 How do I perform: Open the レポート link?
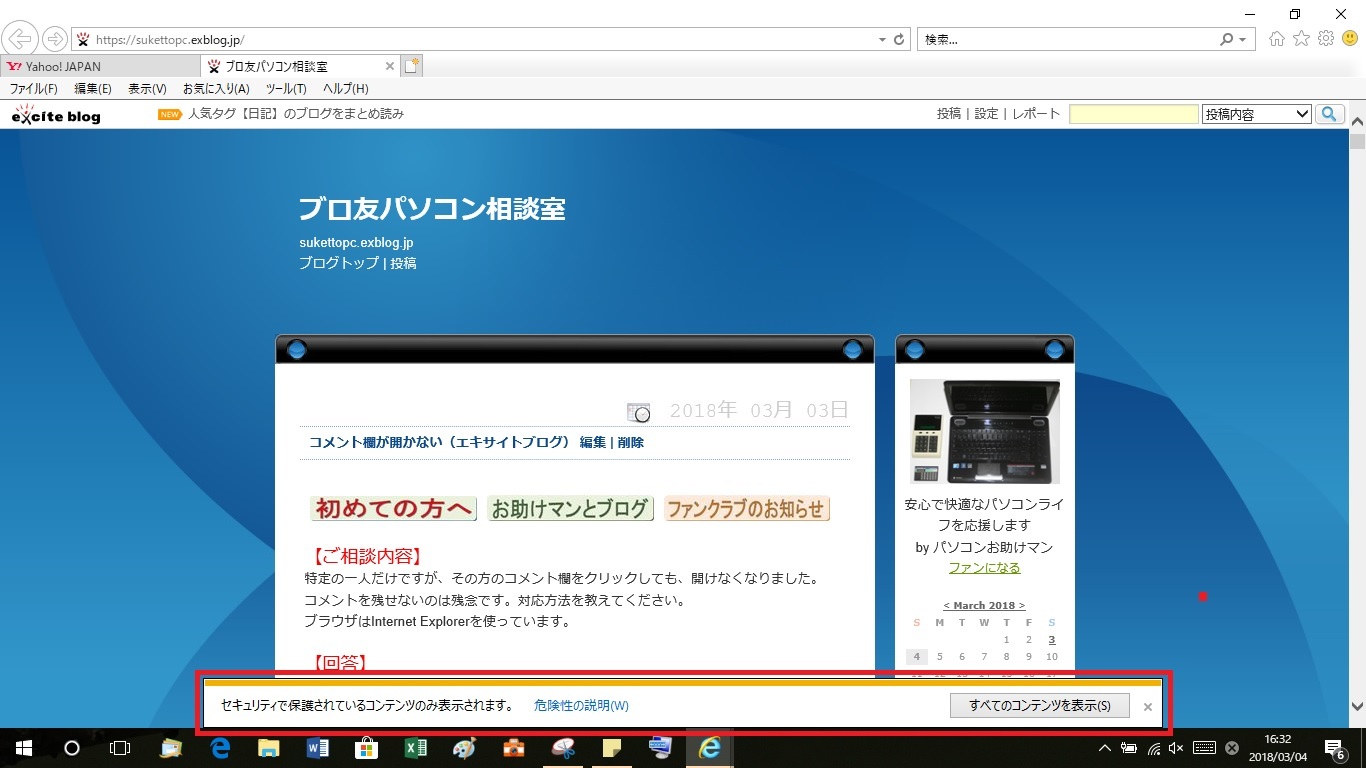[x=1036, y=114]
